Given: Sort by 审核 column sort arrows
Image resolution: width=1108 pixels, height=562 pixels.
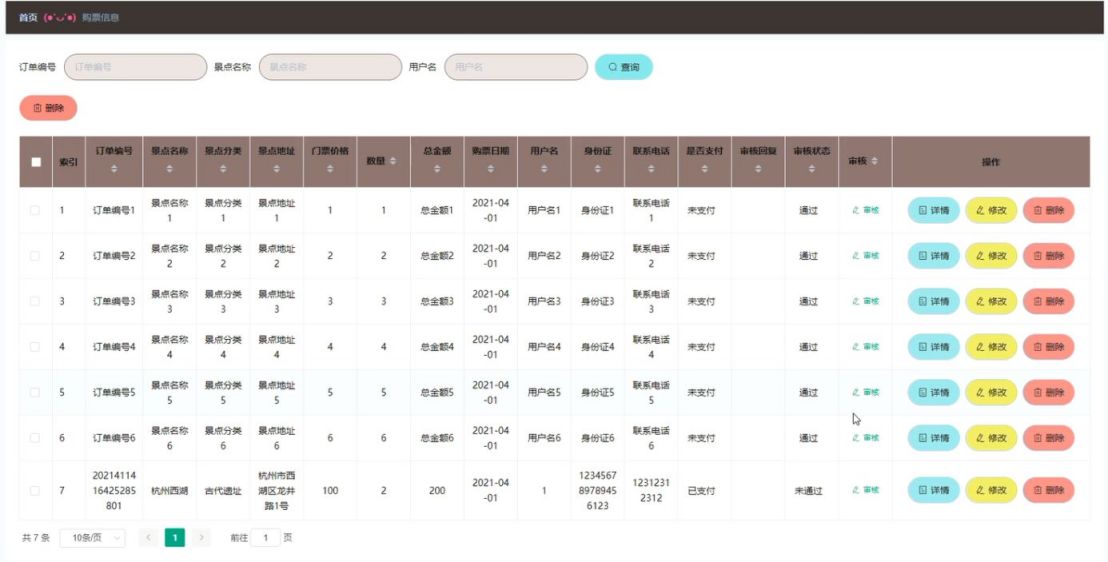Looking at the screenshot, I should coord(874,162).
